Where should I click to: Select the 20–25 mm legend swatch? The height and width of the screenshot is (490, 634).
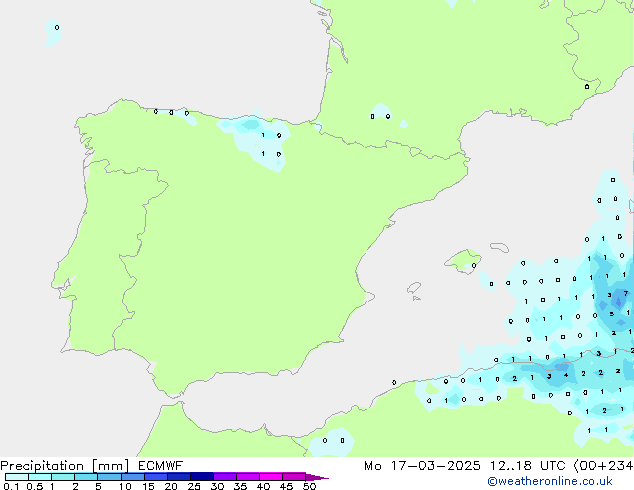(x=179, y=477)
